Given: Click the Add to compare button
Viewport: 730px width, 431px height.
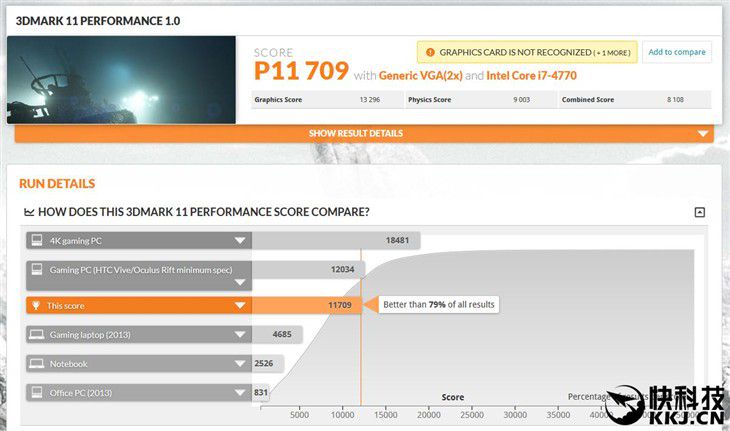Looking at the screenshot, I should tap(677, 52).
